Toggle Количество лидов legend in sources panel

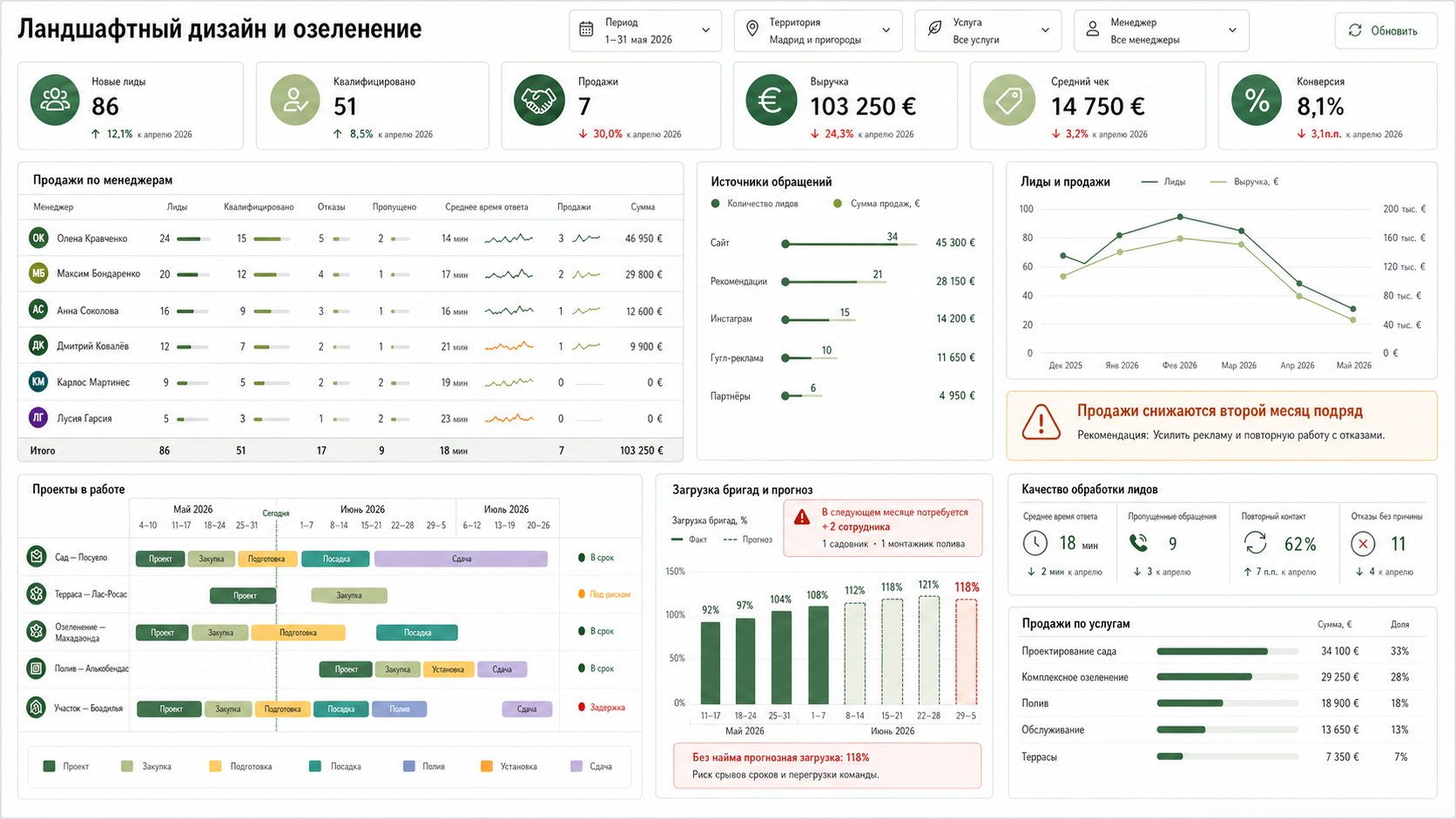755,204
